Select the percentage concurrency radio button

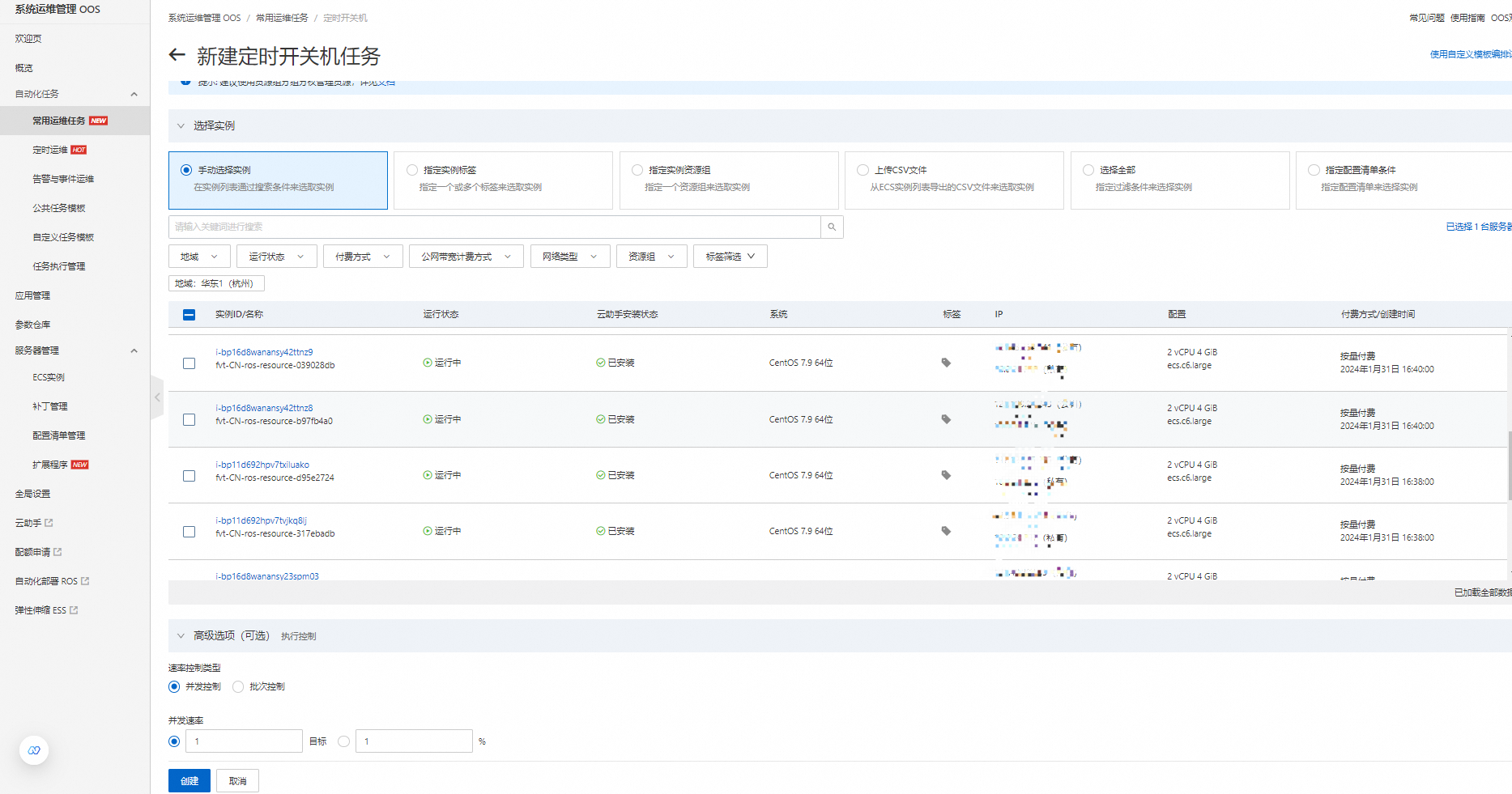point(344,741)
